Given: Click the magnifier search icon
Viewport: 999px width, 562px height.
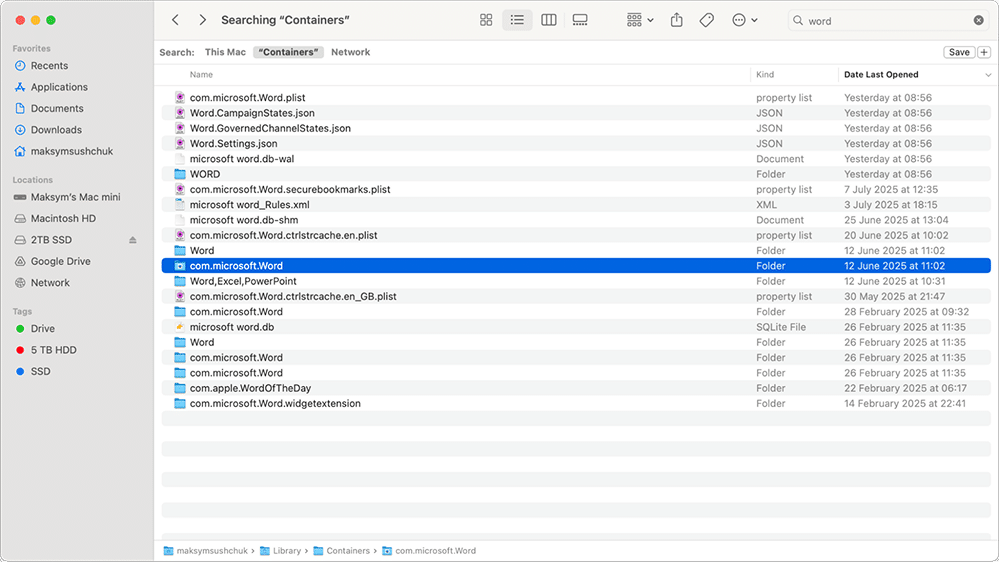Looking at the screenshot, I should pyautogui.click(x=798, y=20).
